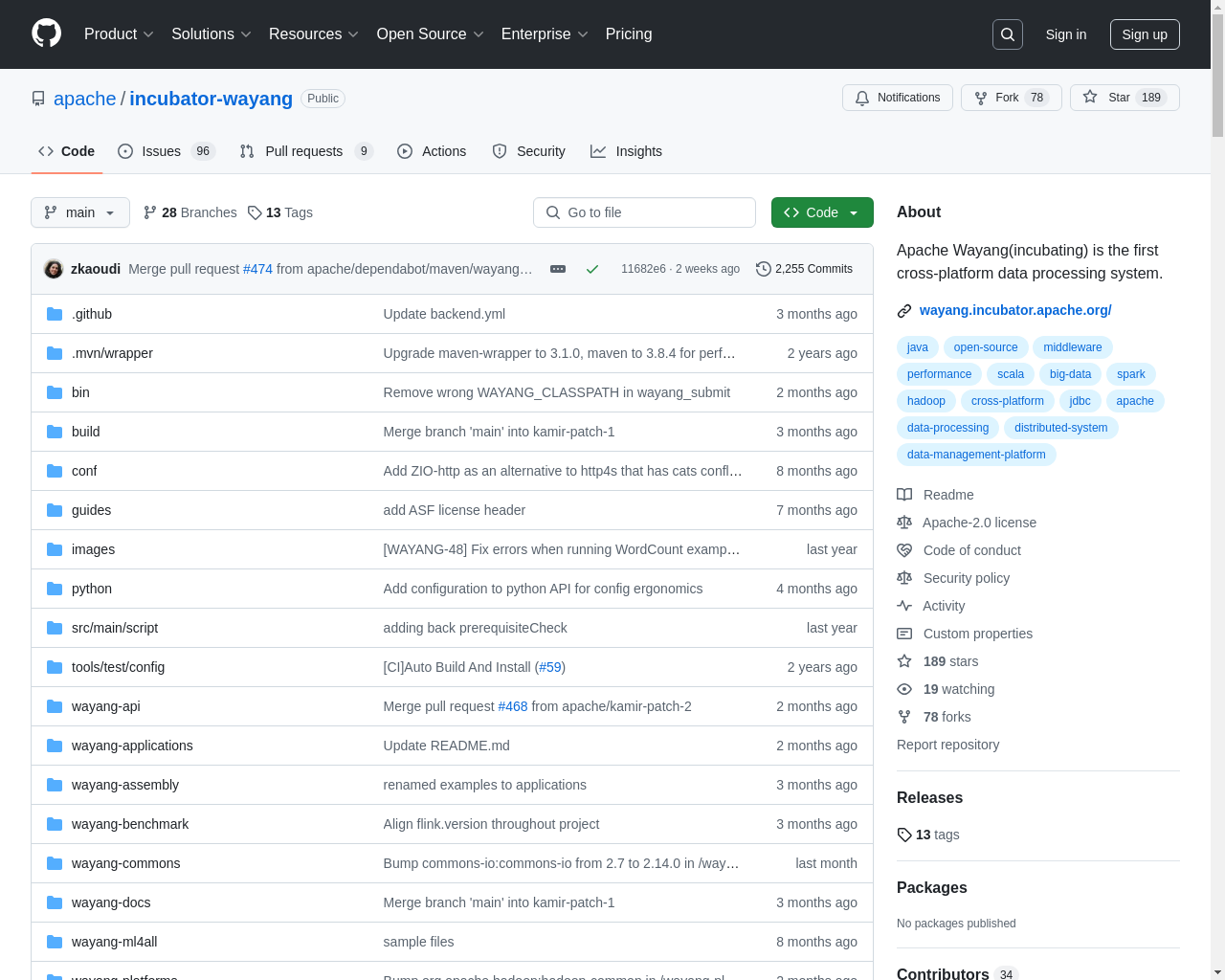The width and height of the screenshot is (1225, 980).
Task: Open the main branch selector dropdown
Action: coord(80,212)
